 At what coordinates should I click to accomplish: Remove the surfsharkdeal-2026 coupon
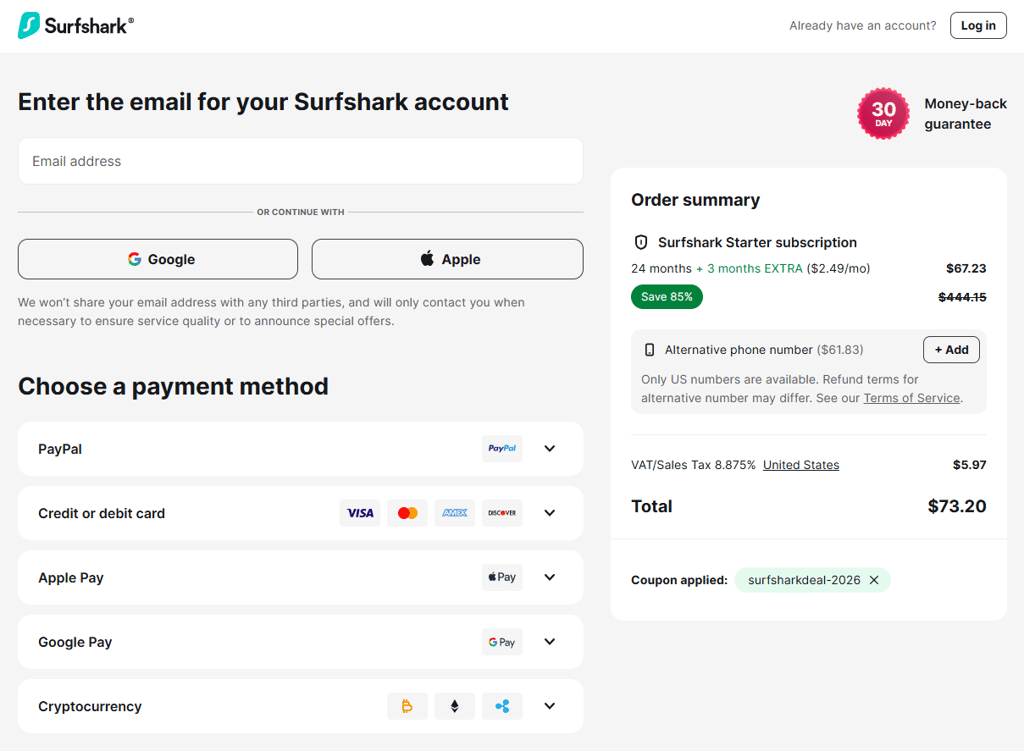[x=874, y=580]
